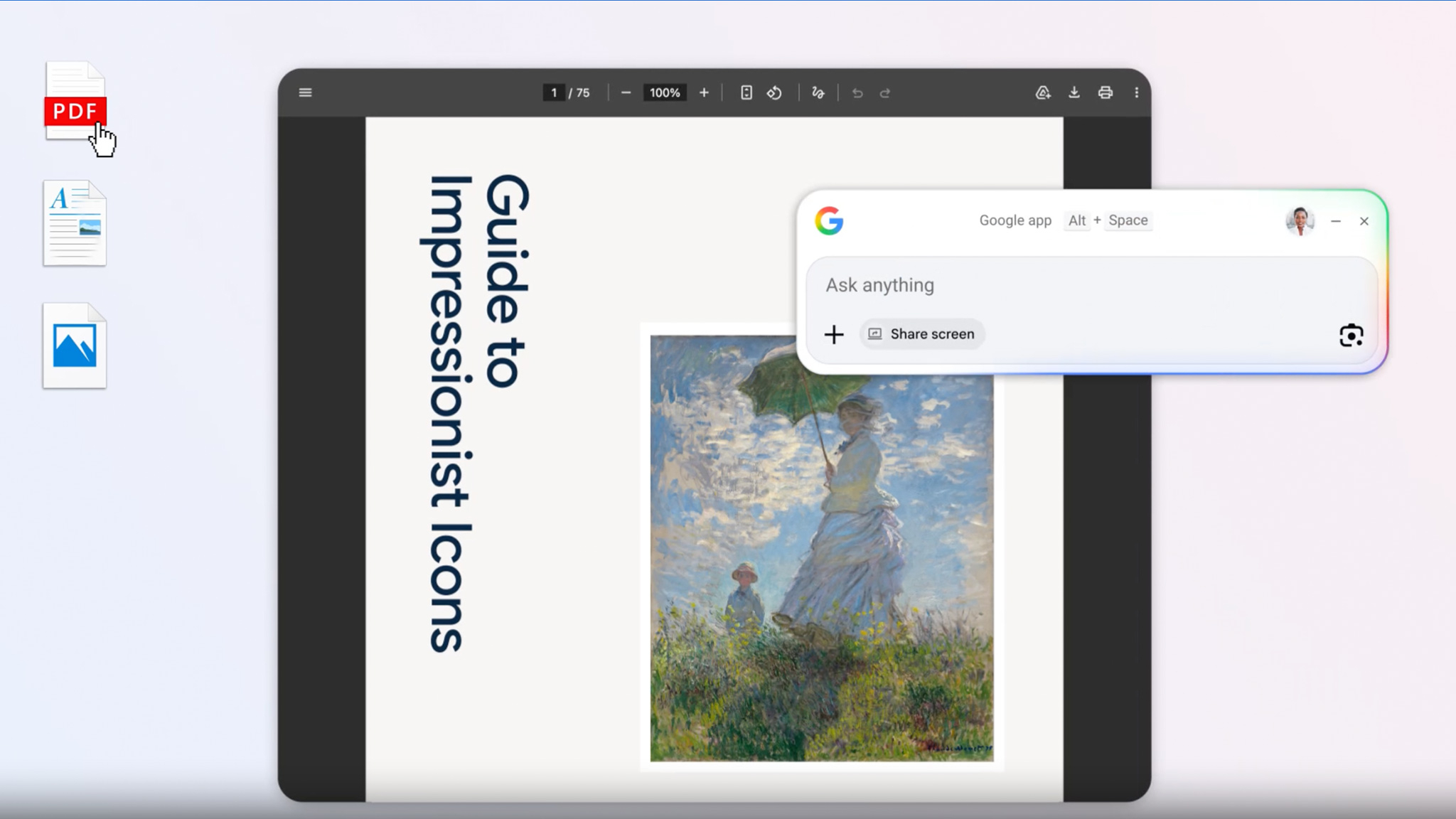Click the Google logo in the app

(829, 221)
